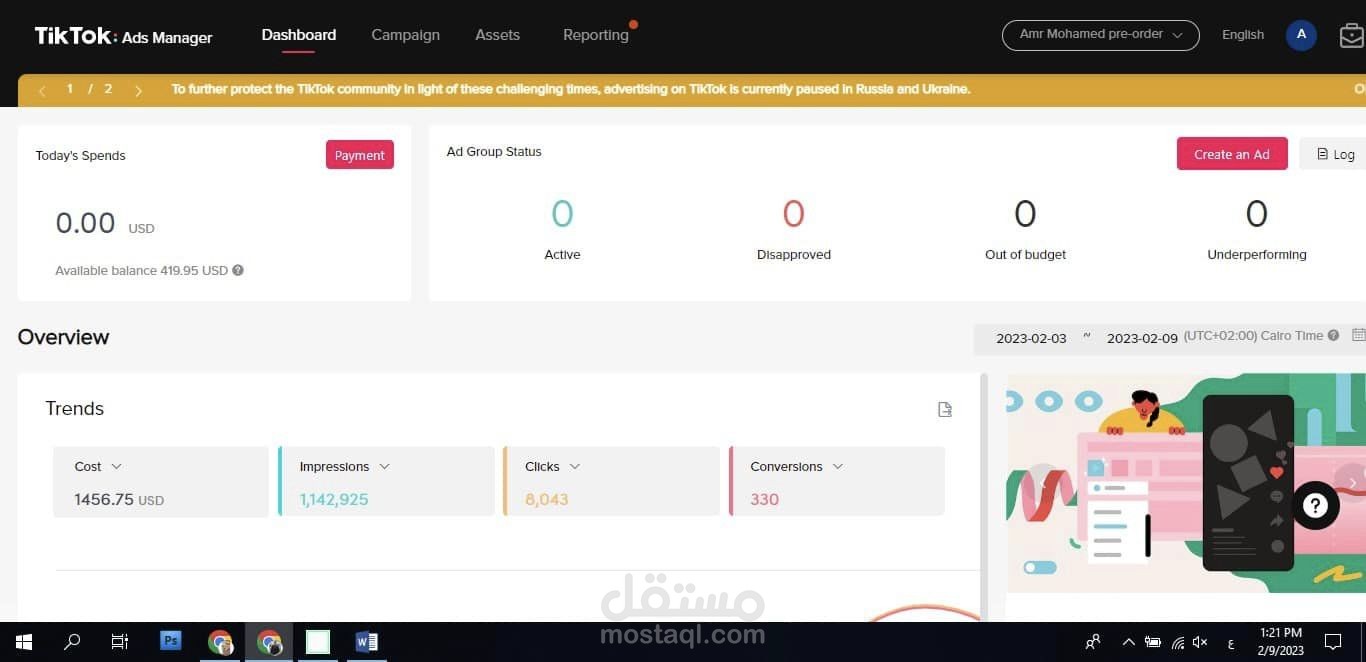Click the Russia and Ukraine announcement text
Image resolution: width=1366 pixels, height=662 pixels.
click(x=570, y=89)
